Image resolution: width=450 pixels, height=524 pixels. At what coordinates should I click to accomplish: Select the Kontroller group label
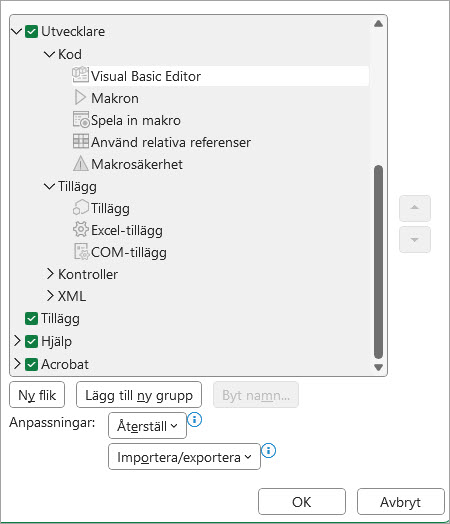tap(88, 274)
